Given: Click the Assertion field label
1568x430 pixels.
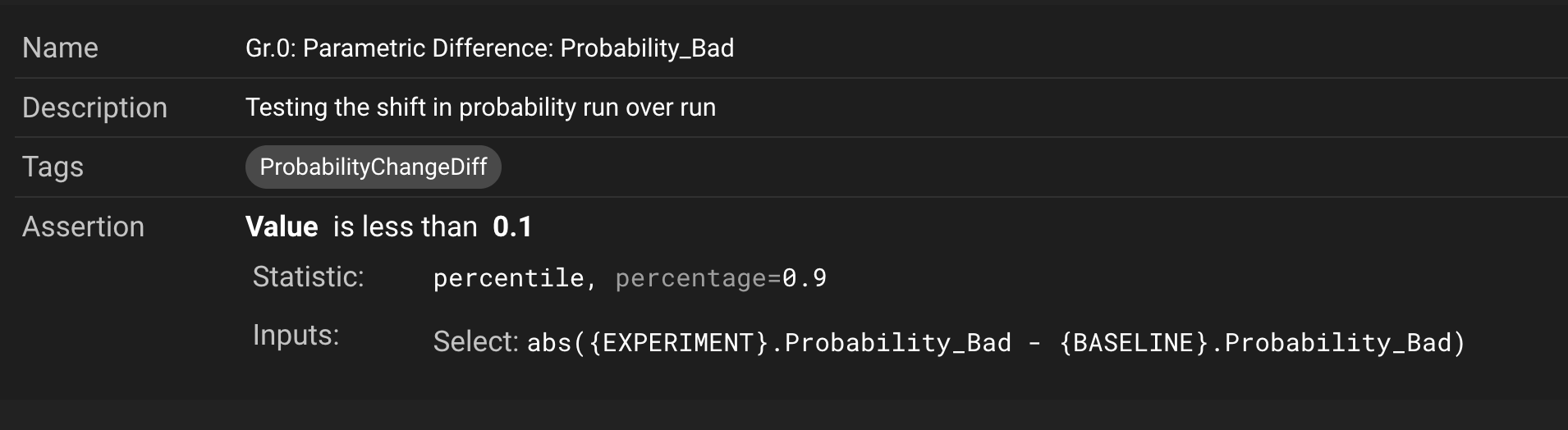Looking at the screenshot, I should (x=83, y=226).
